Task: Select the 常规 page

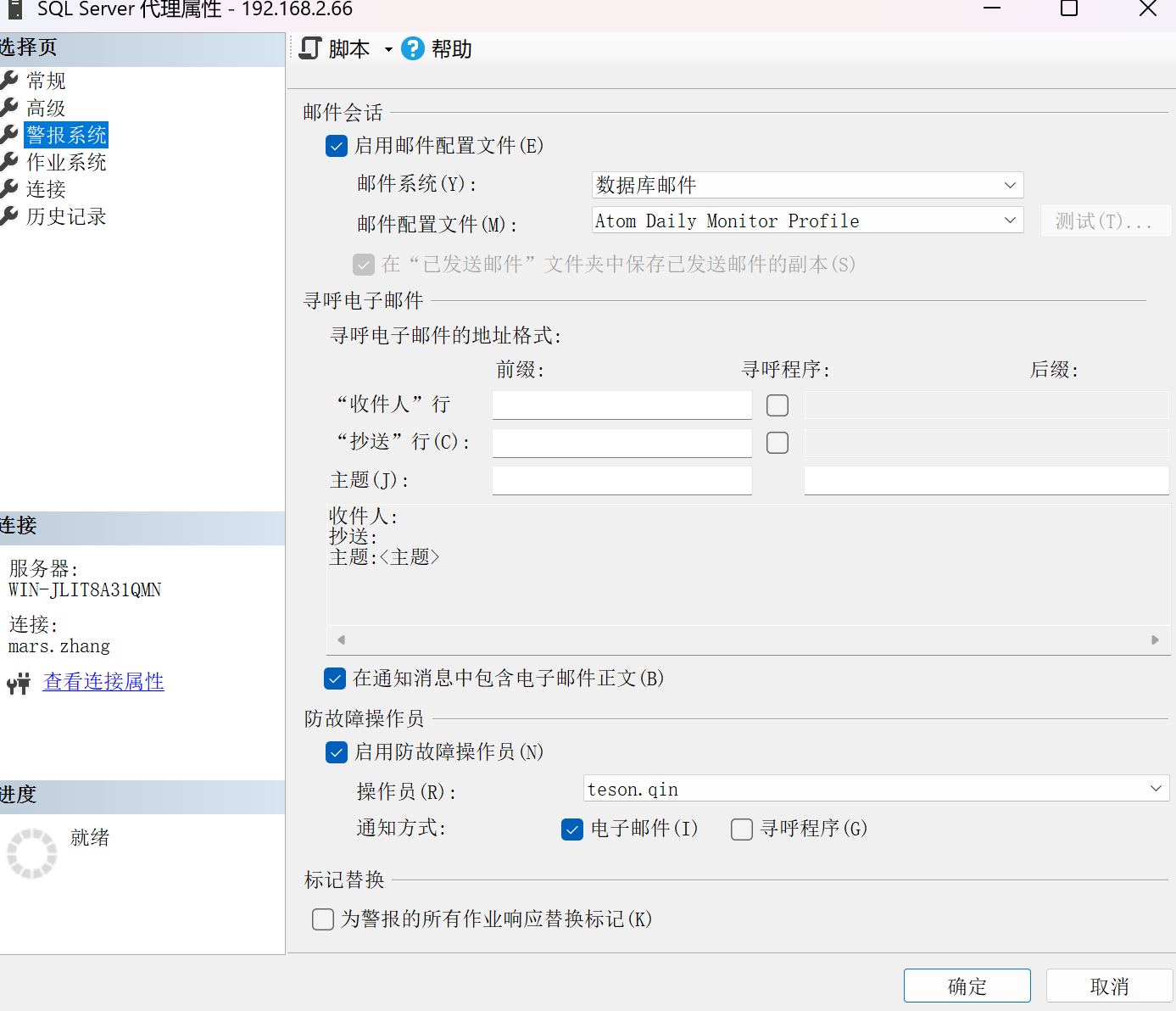Action: coord(46,81)
